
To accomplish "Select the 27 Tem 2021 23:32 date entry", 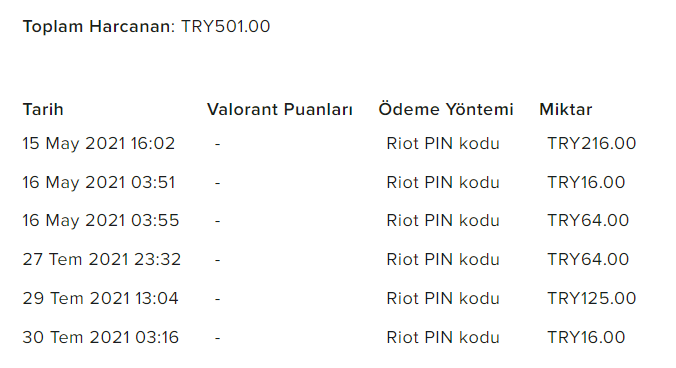I will 102,259.
